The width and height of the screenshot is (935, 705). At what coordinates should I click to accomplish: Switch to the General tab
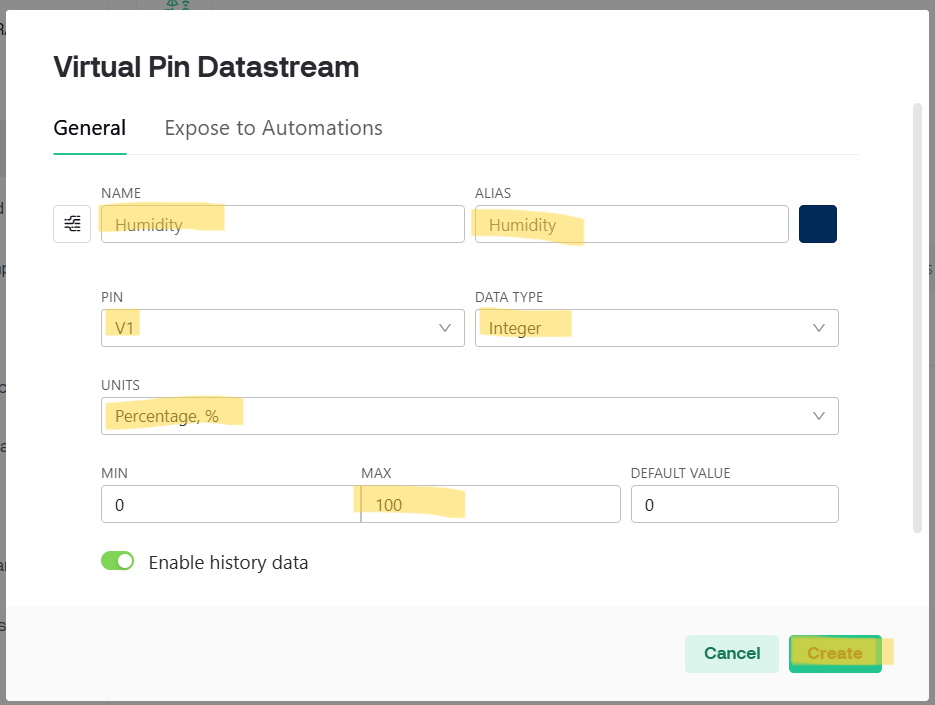pos(89,128)
